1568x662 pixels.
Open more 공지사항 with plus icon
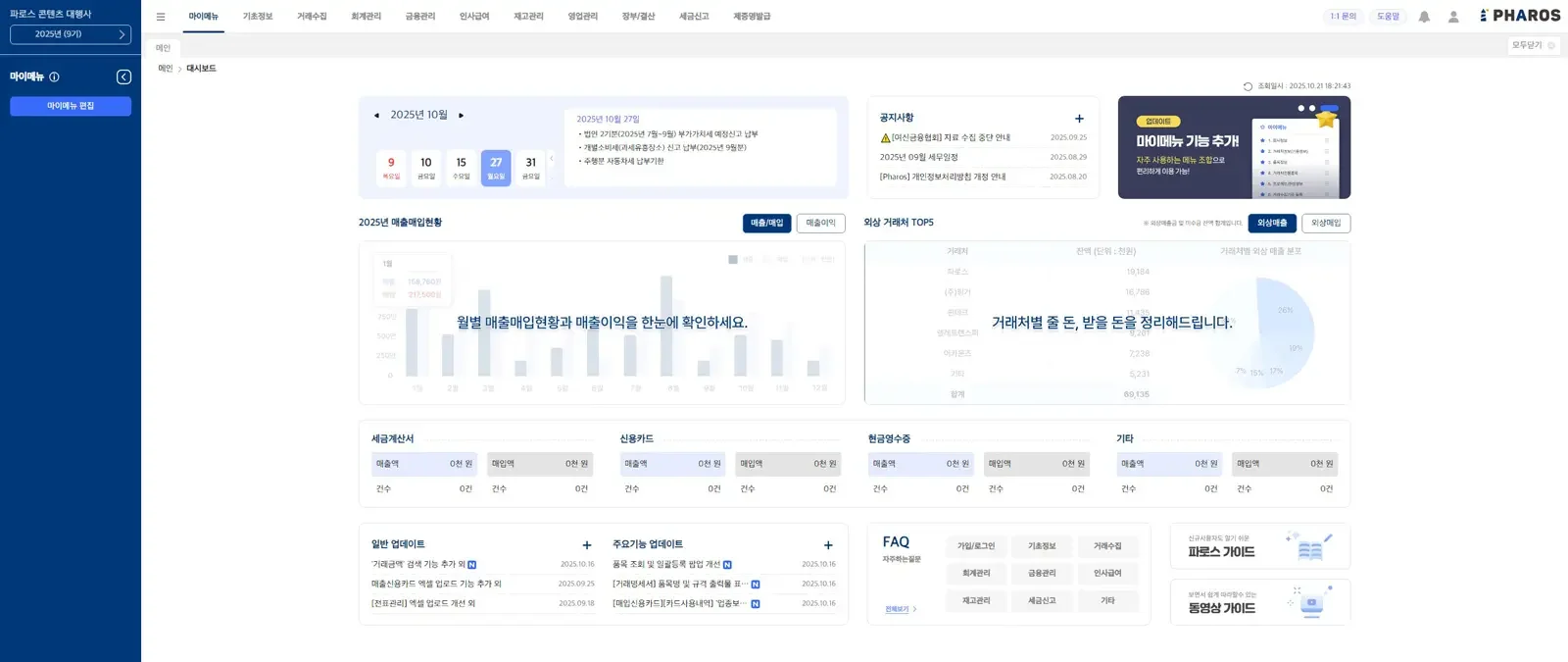[x=1079, y=119]
